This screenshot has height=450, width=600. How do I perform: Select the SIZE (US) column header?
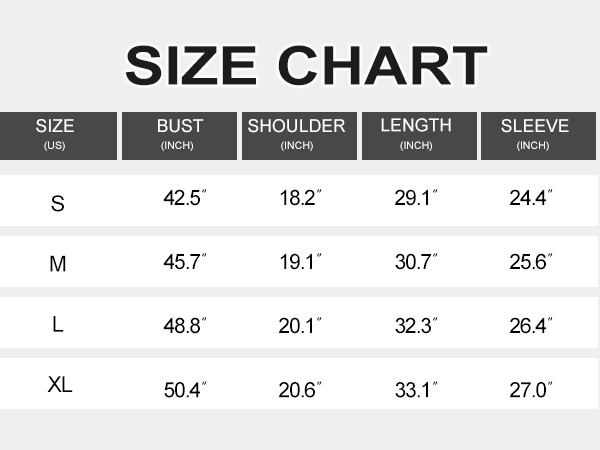point(58,136)
